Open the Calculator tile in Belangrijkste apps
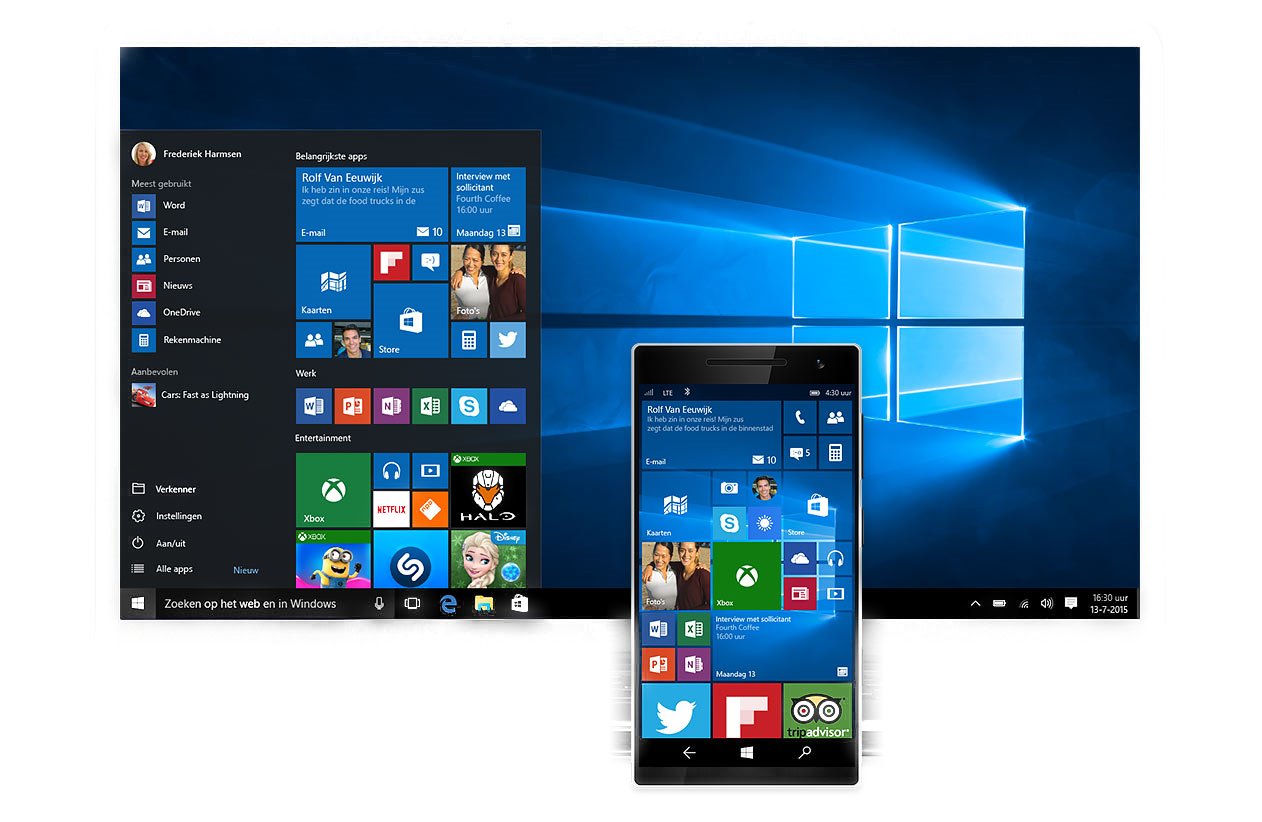 pyautogui.click(x=469, y=340)
